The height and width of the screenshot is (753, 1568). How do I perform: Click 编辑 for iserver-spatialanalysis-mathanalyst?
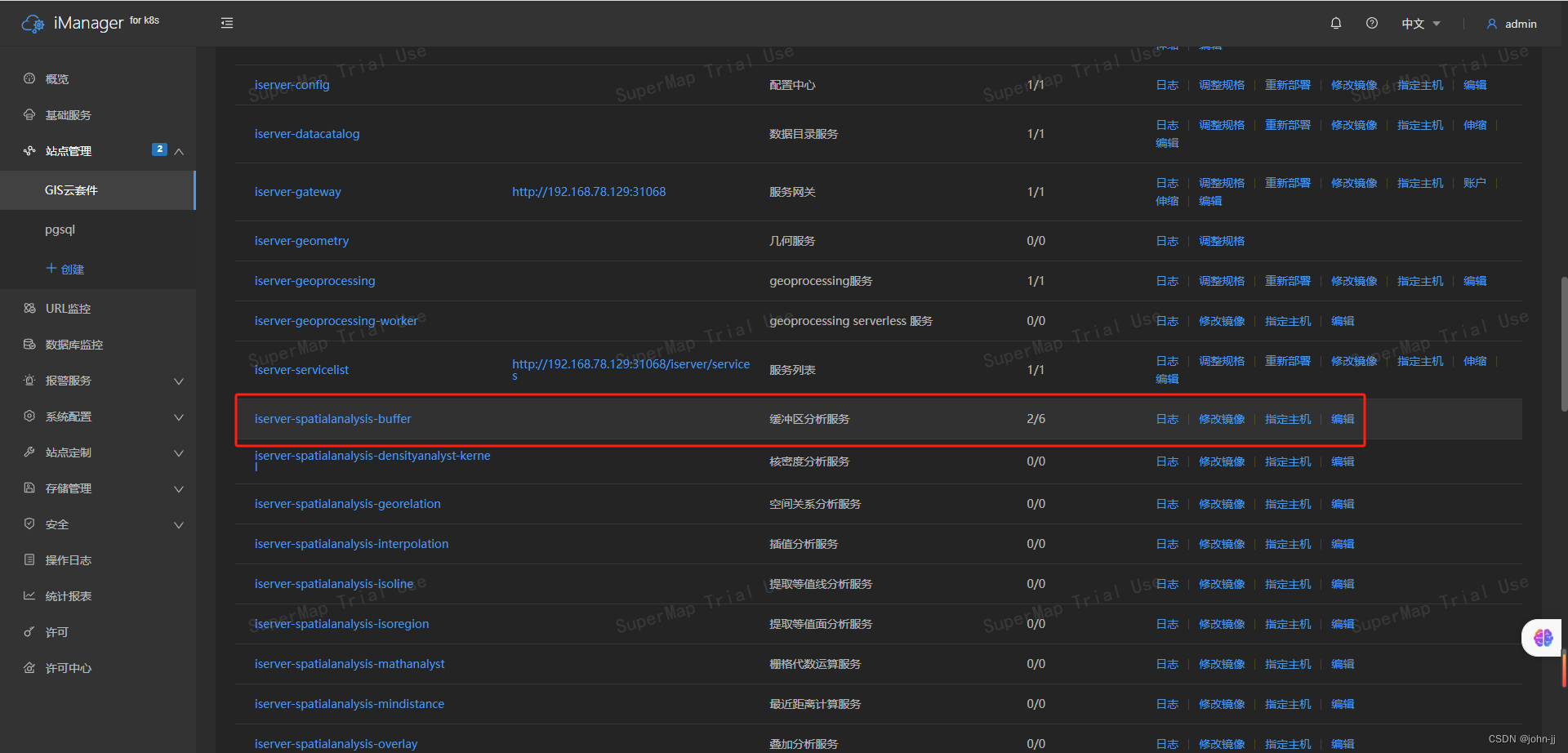1343,664
